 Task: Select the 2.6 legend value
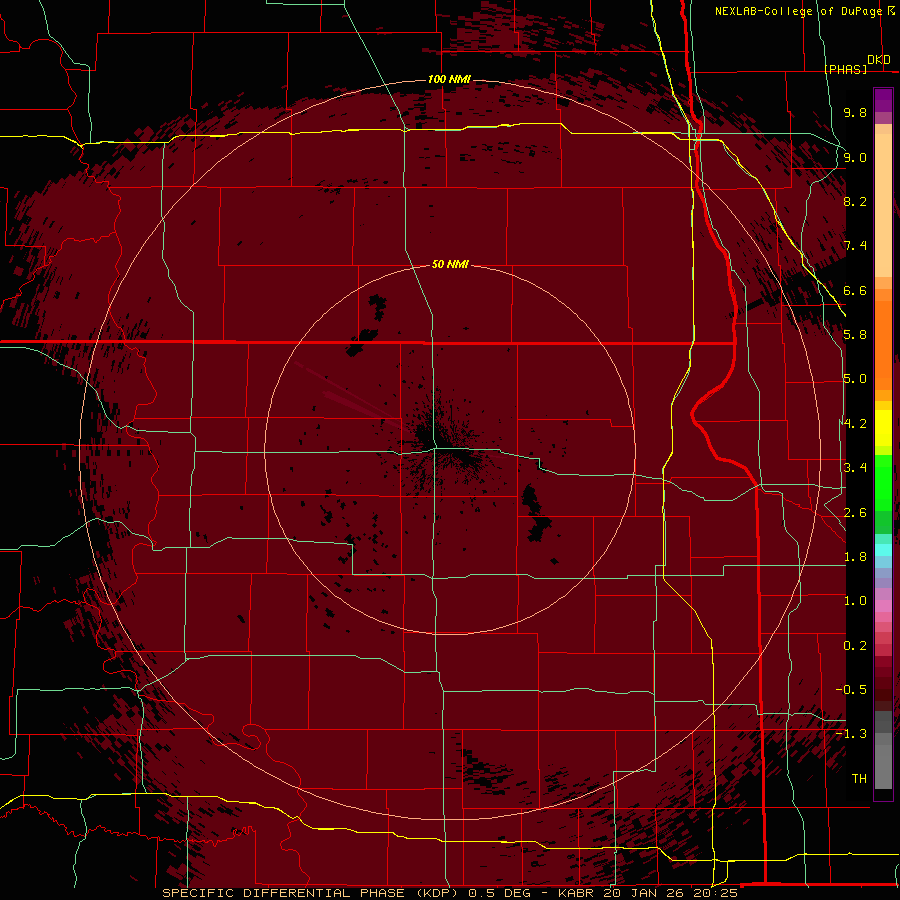[855, 513]
